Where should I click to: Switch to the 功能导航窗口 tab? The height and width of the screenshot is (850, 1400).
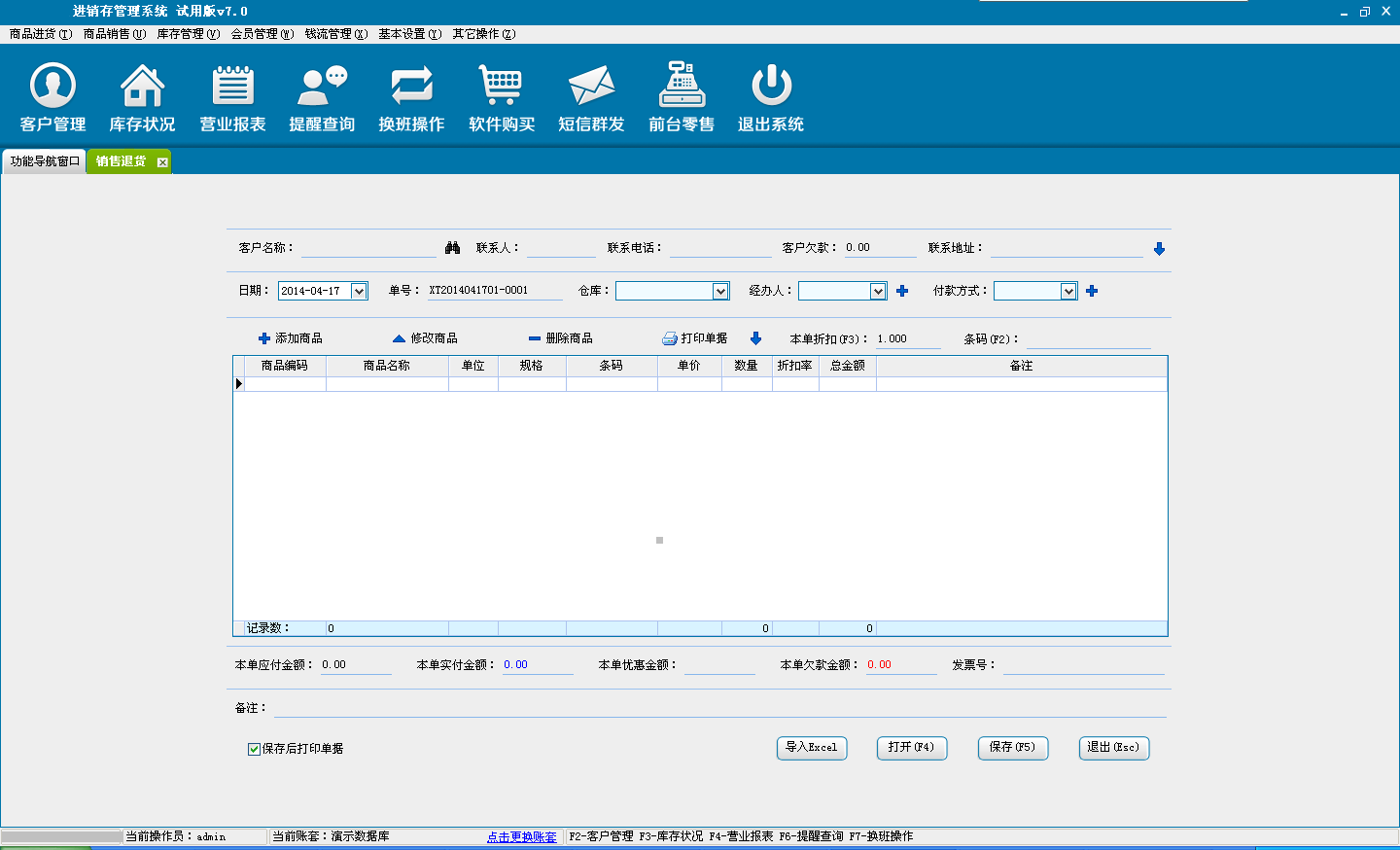(45, 161)
